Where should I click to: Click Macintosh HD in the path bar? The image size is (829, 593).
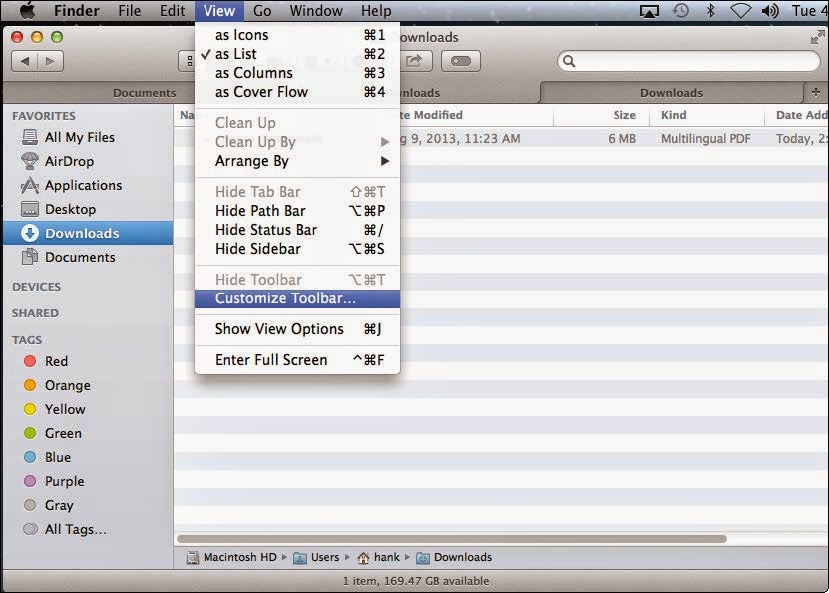click(232, 558)
